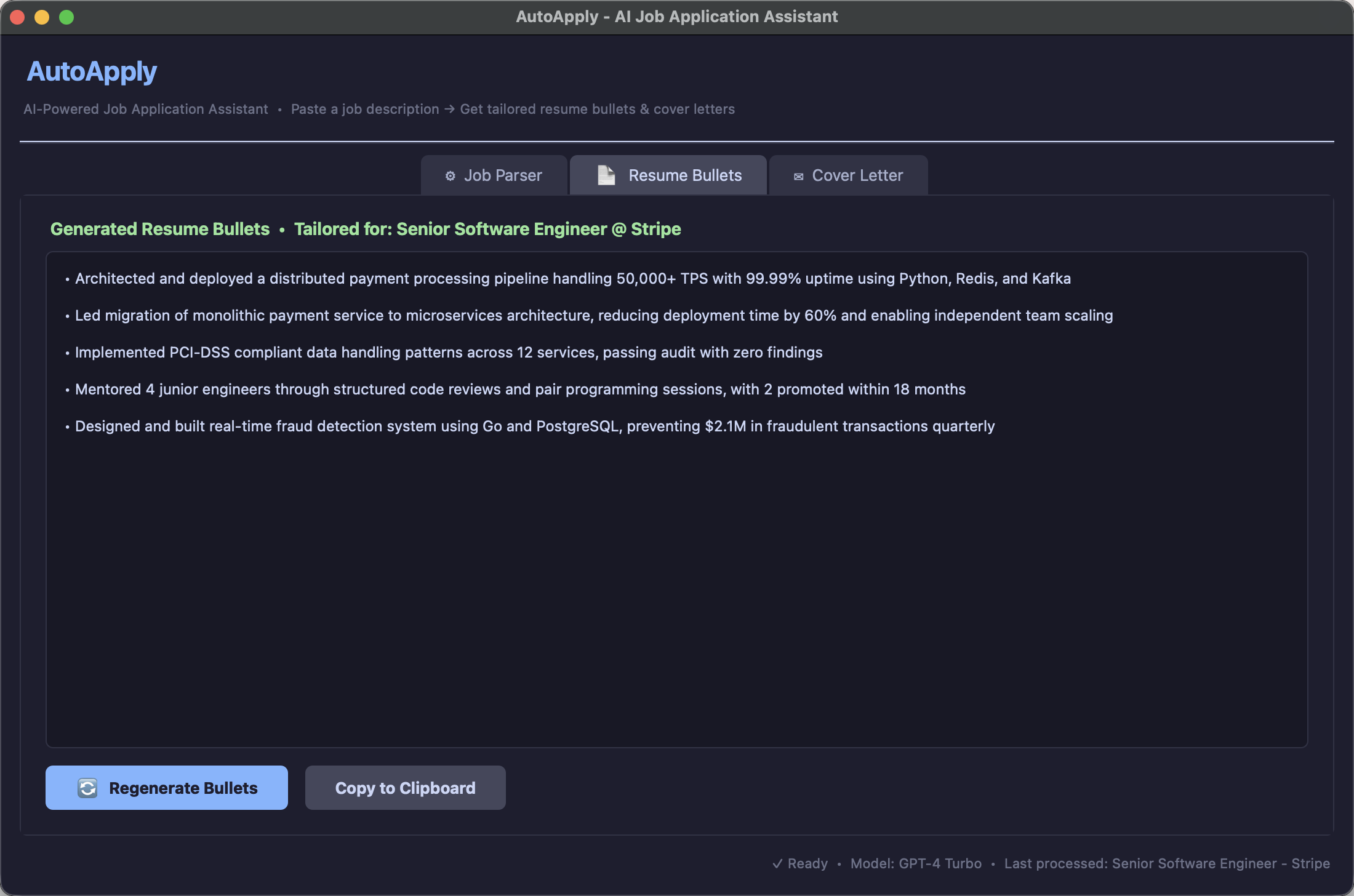Select the gear icon on the Job Parser tab
The height and width of the screenshot is (896, 1354).
(x=450, y=175)
